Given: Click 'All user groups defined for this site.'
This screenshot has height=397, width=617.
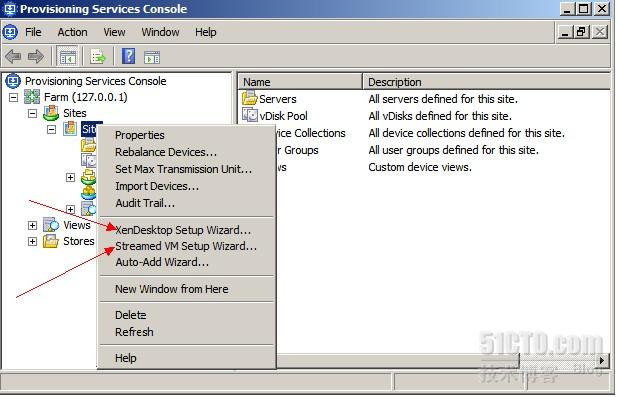Looking at the screenshot, I should [x=453, y=150].
